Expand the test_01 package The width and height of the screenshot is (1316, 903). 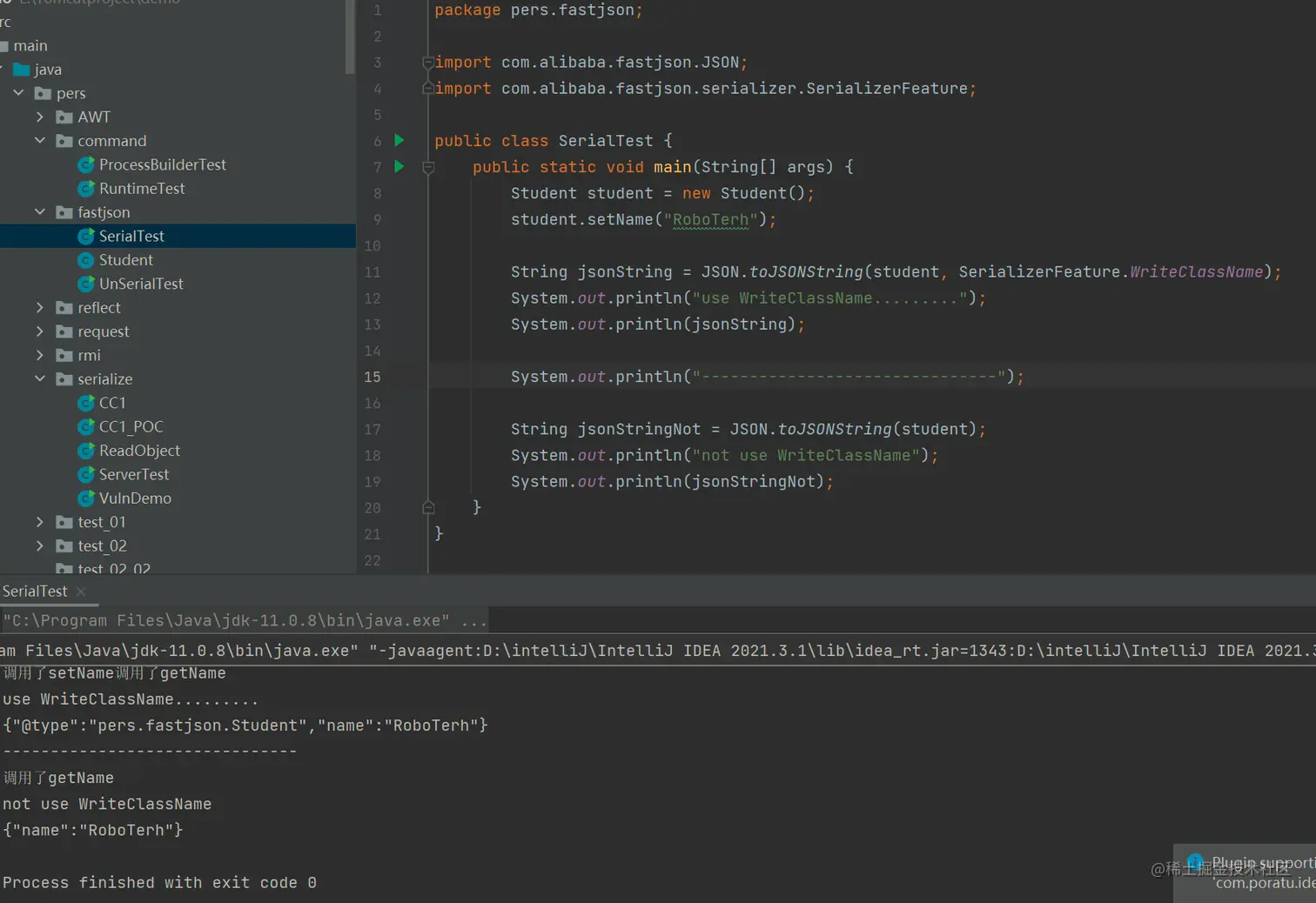click(x=40, y=522)
